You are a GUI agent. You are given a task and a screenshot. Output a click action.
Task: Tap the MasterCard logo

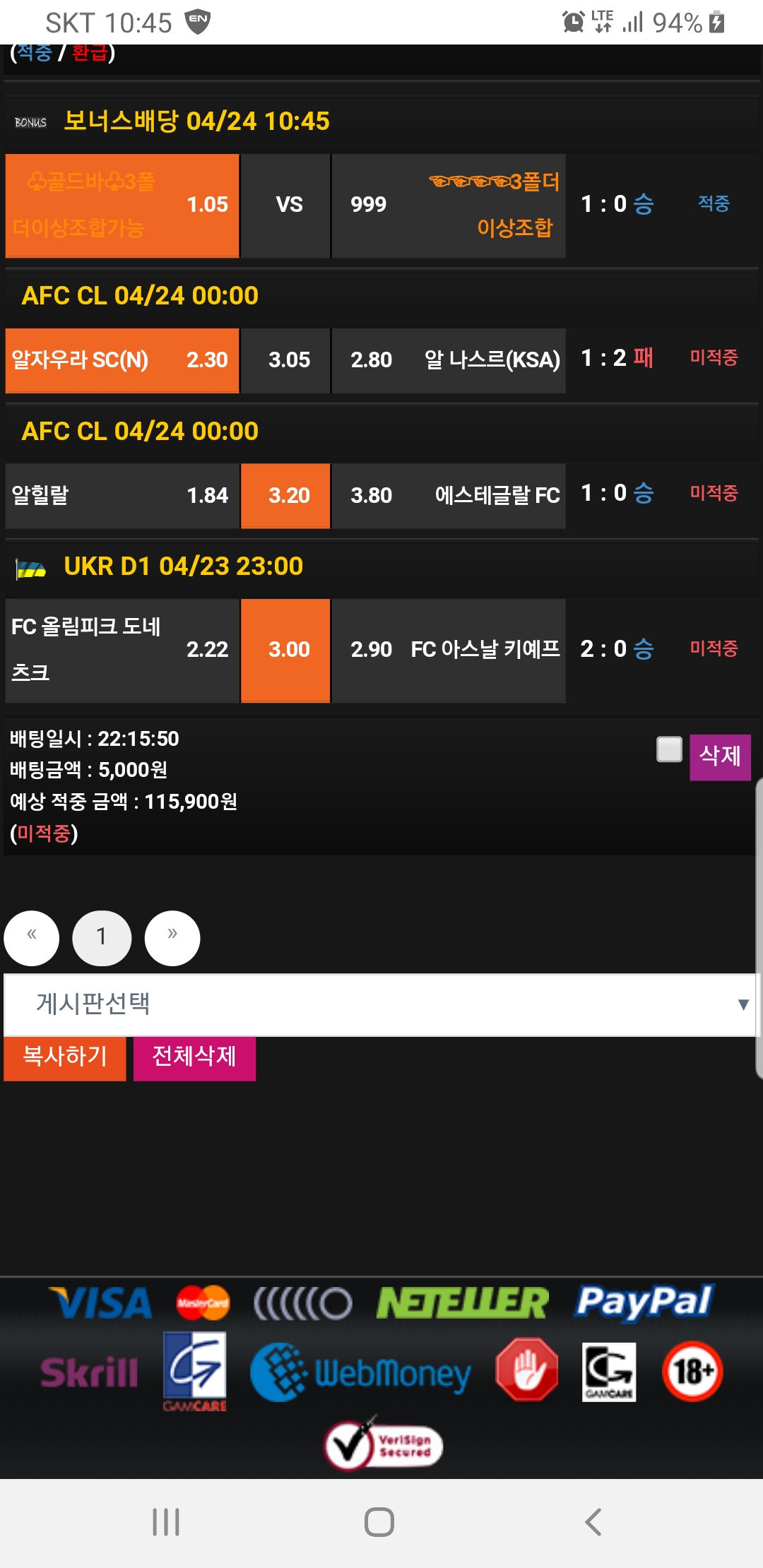203,1303
